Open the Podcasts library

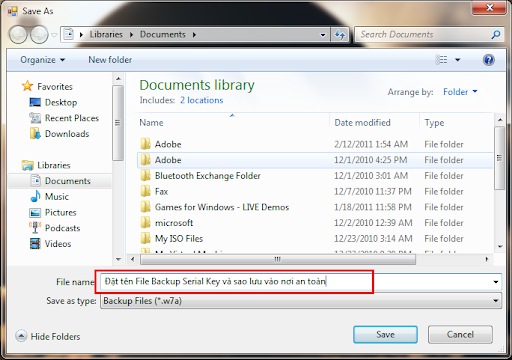click(62, 228)
